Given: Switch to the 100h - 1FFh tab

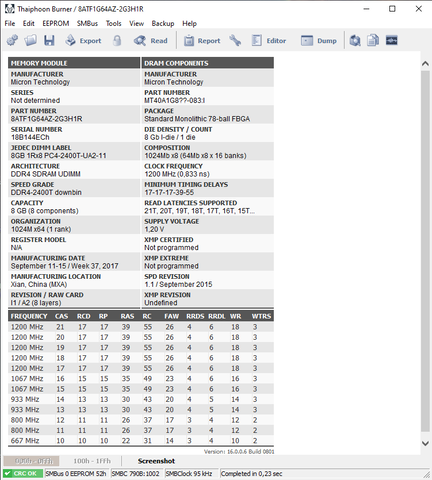Looking at the screenshot, I should (92, 461).
